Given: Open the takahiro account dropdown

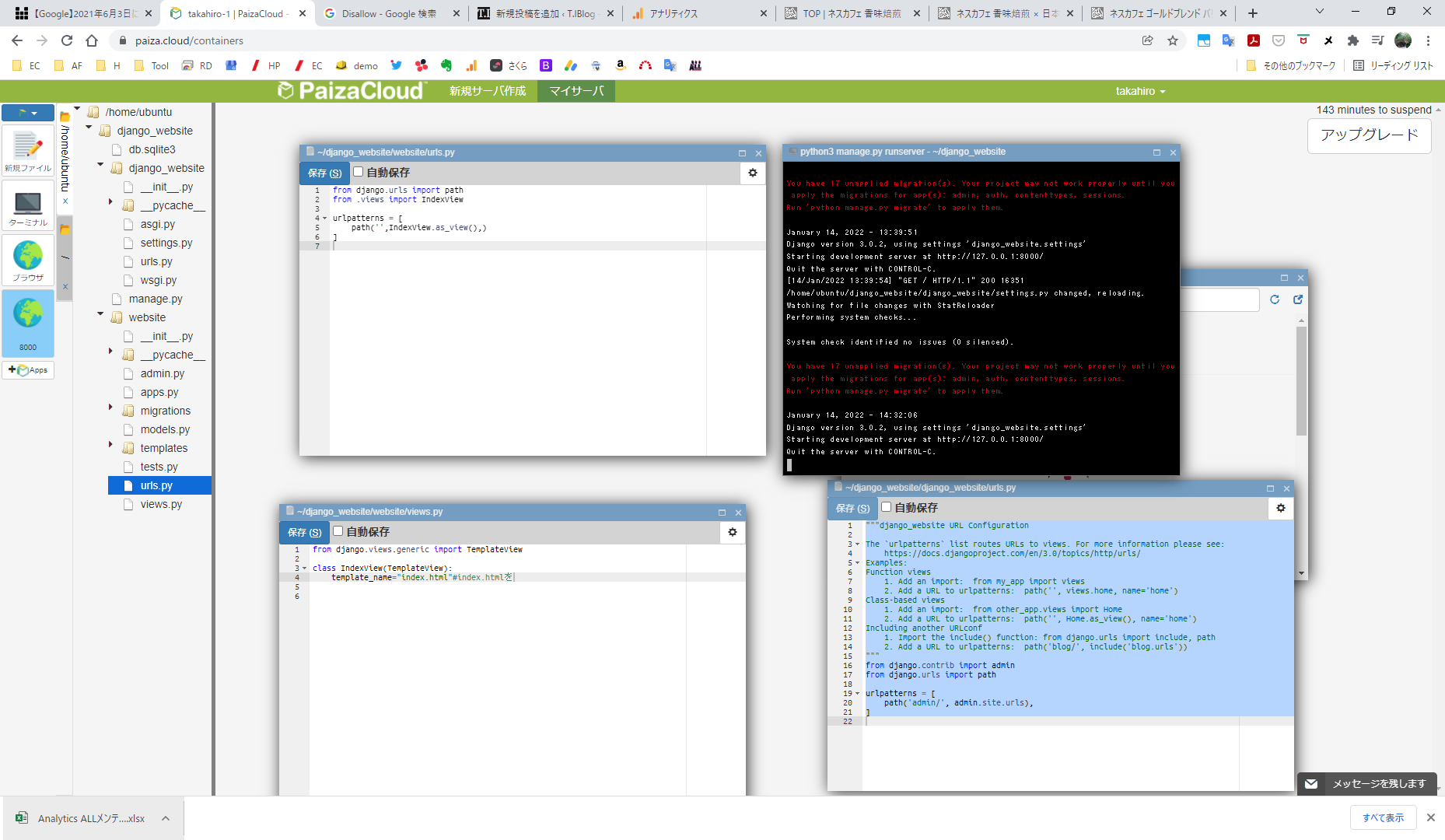Looking at the screenshot, I should pyautogui.click(x=1140, y=91).
